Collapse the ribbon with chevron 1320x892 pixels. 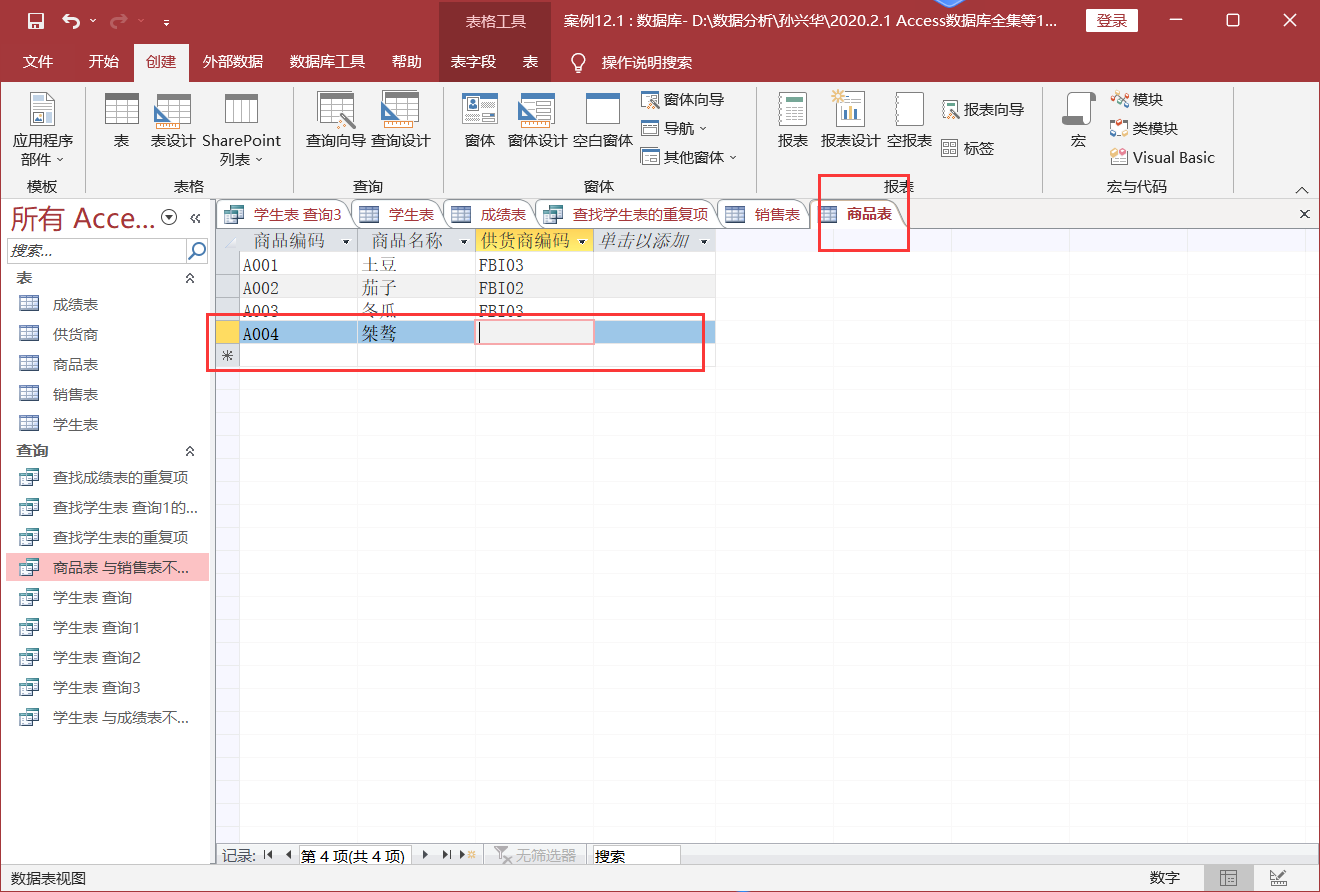point(1301,189)
